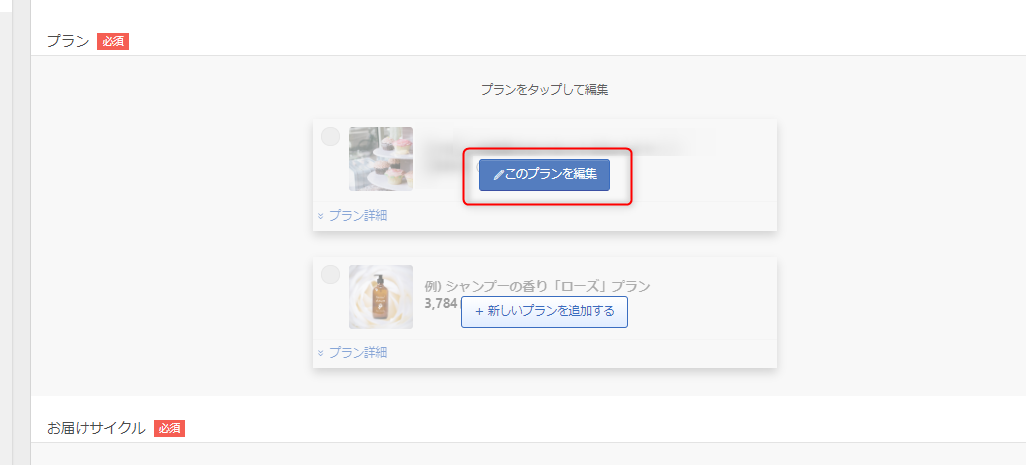Select the rose shampoo plan radio button

330,275
